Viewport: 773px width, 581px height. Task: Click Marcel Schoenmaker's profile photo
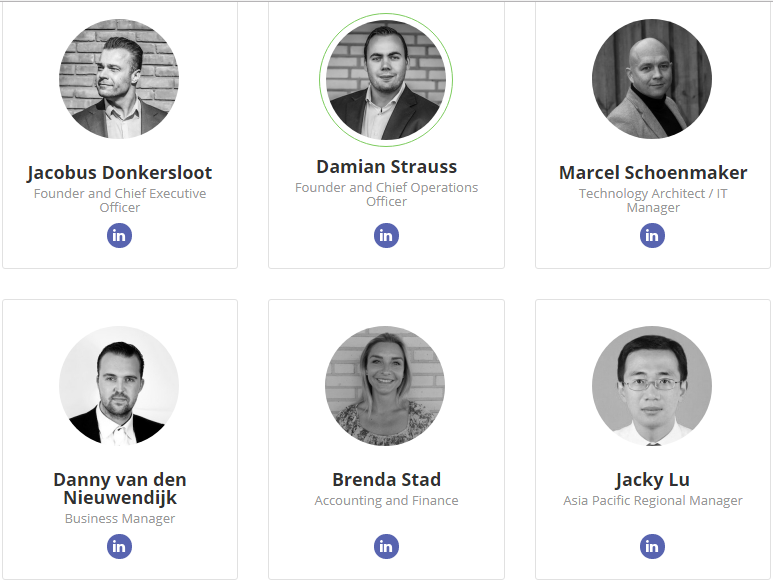pyautogui.click(x=652, y=79)
